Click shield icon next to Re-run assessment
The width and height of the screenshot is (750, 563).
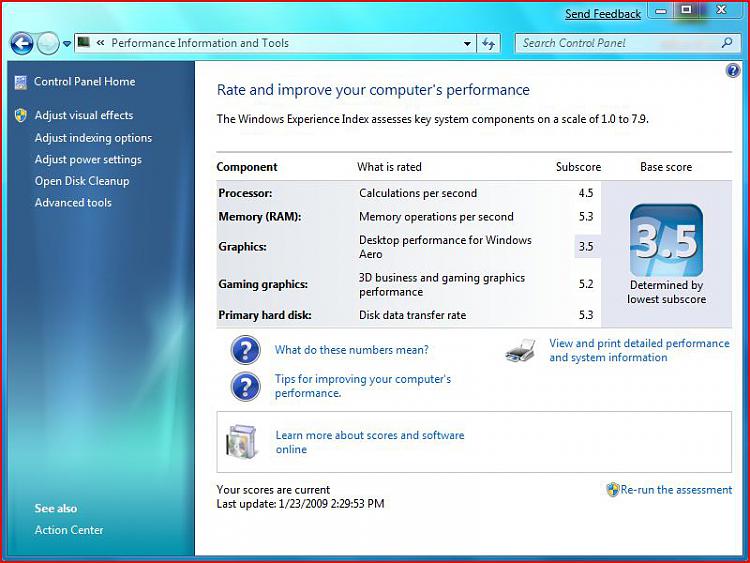pos(612,490)
